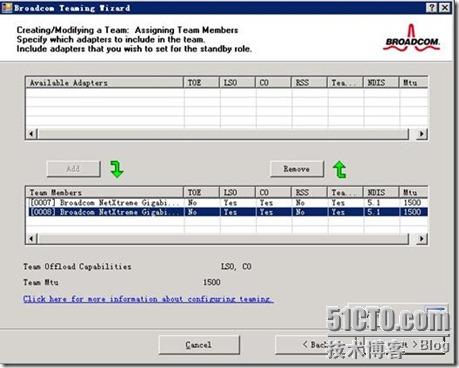Click the Remove button

(x=297, y=169)
